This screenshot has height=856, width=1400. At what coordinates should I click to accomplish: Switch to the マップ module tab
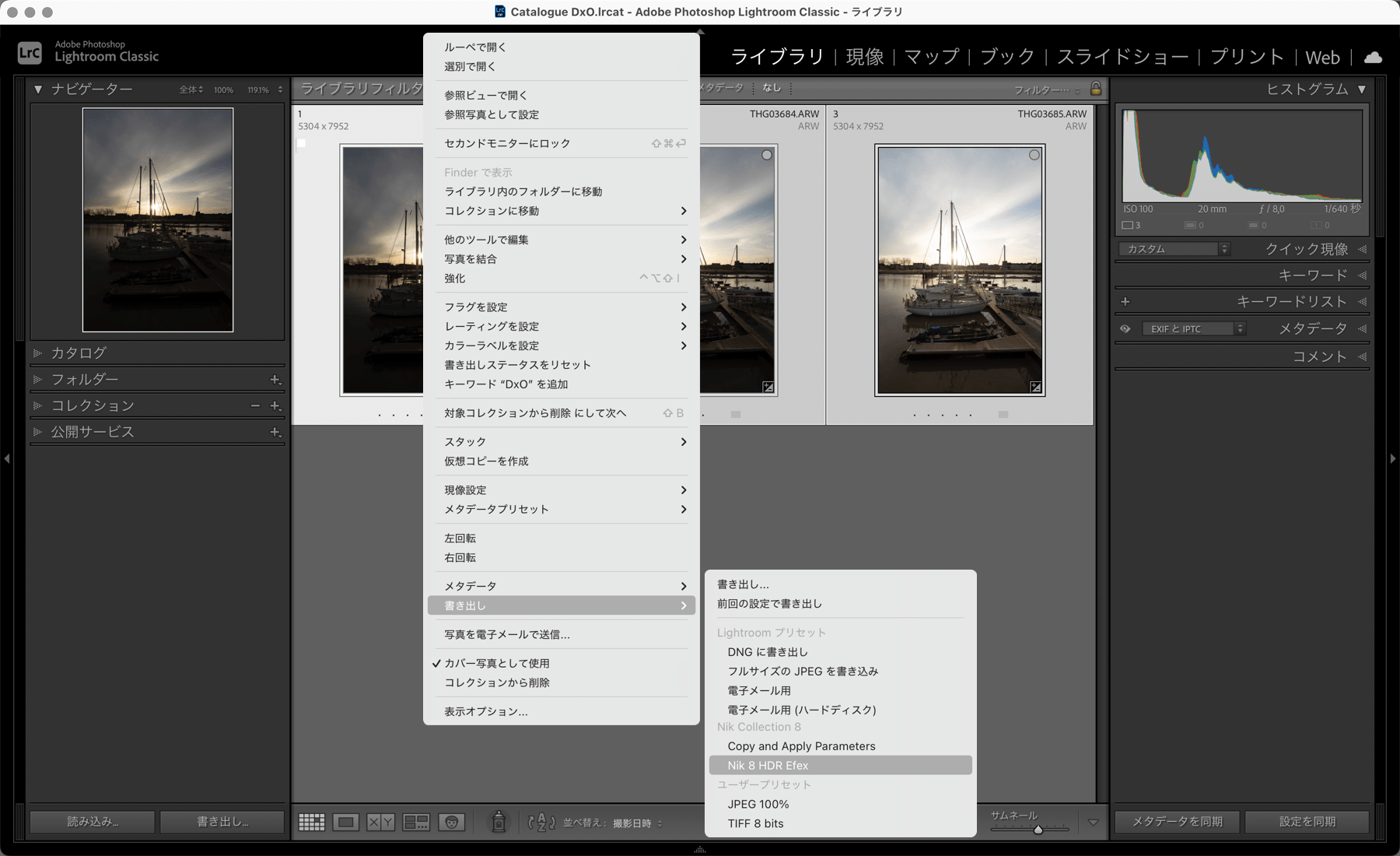(932, 57)
